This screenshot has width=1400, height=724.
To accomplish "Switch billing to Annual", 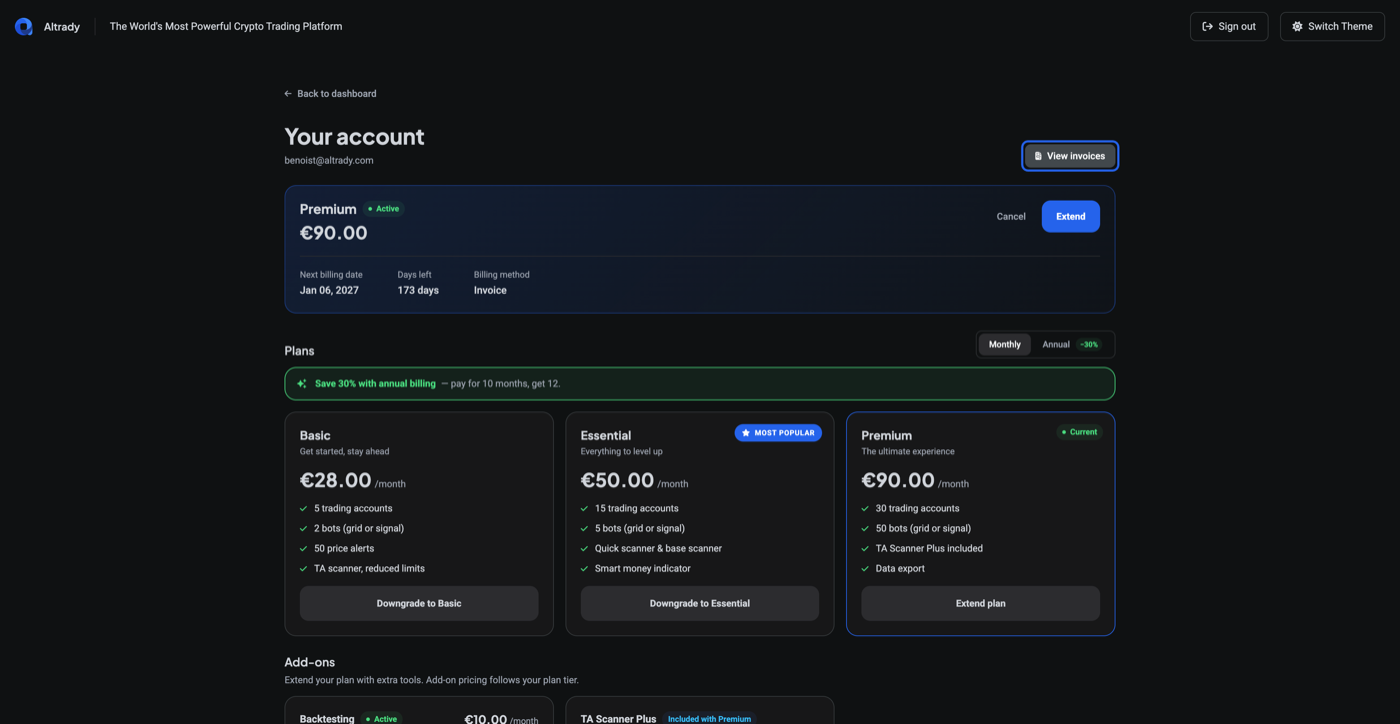I will coord(1071,345).
